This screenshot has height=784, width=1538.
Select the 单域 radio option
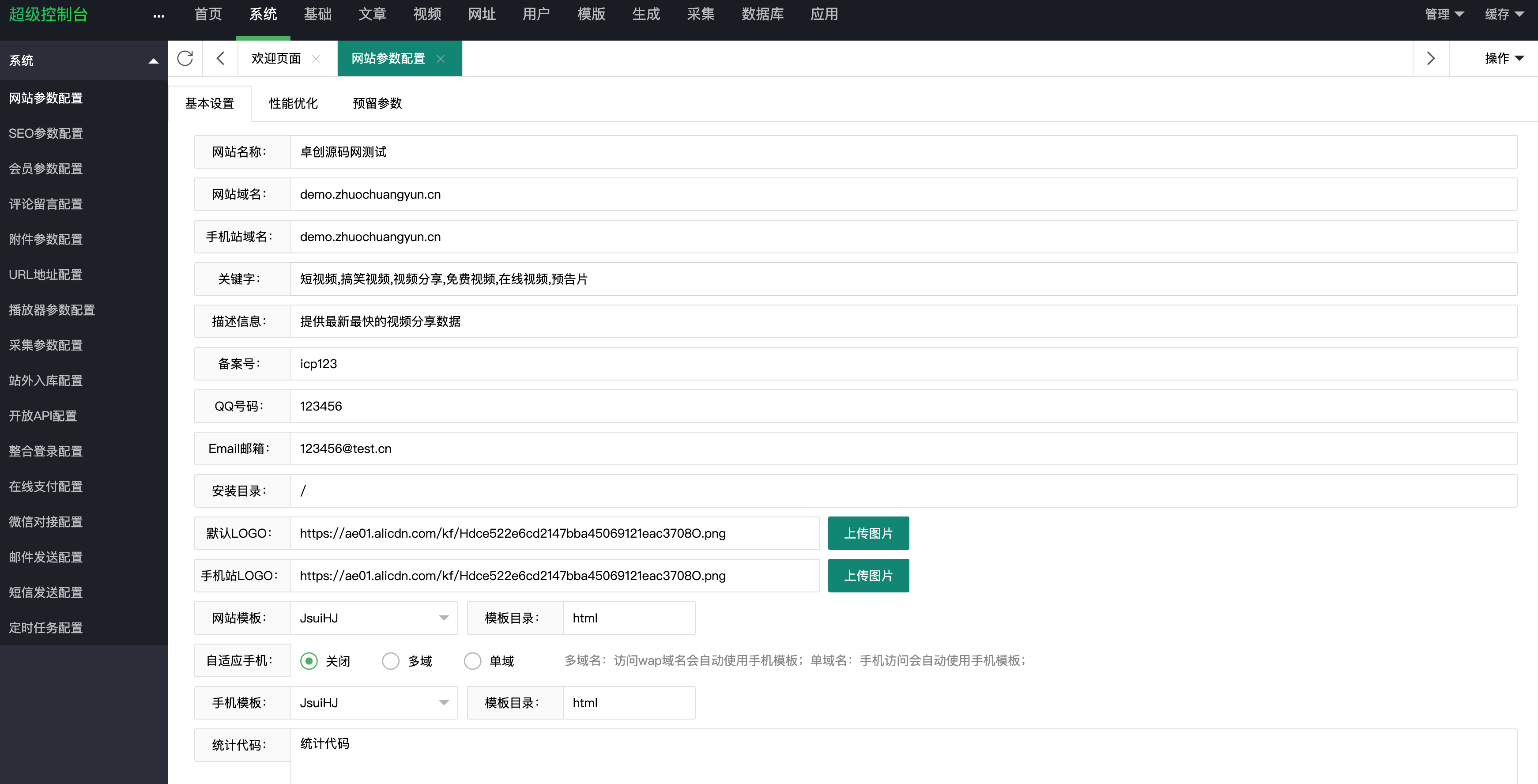pos(472,661)
